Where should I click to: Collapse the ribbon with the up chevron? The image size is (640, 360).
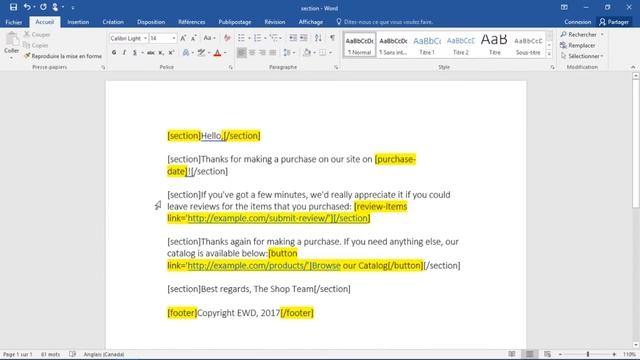[x=633, y=67]
